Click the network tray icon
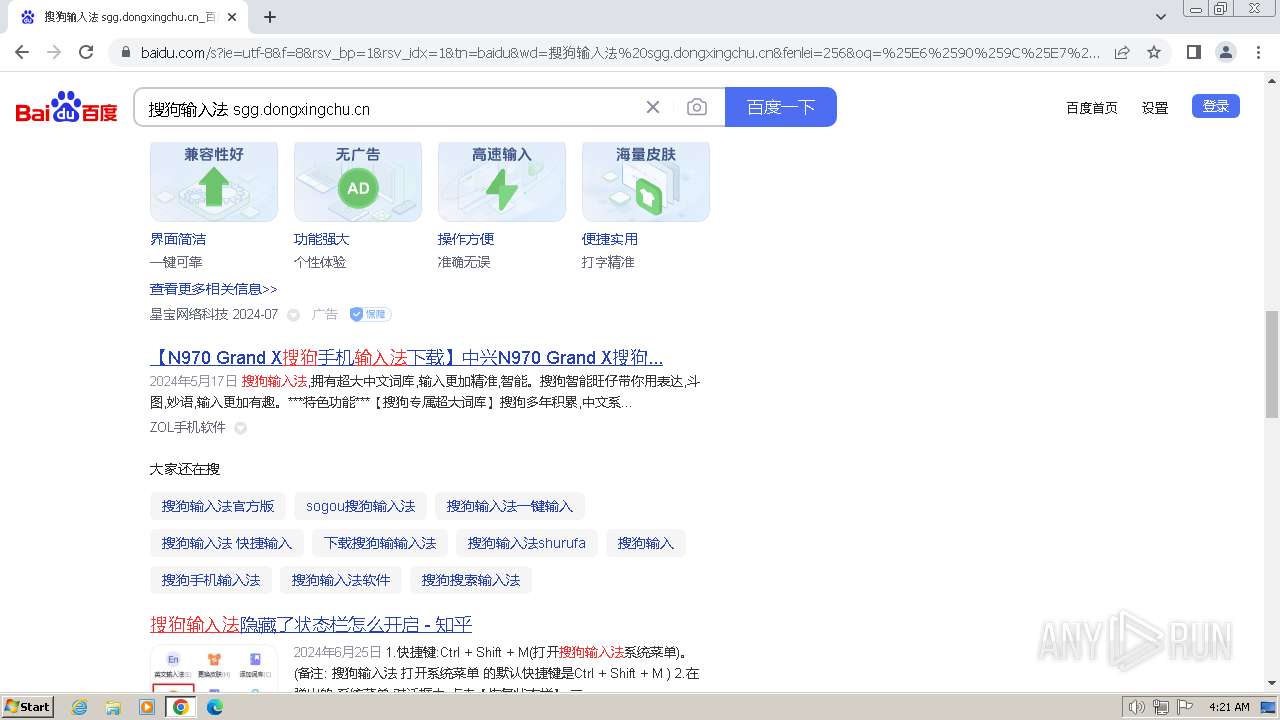The image size is (1280, 720). tap(1160, 707)
